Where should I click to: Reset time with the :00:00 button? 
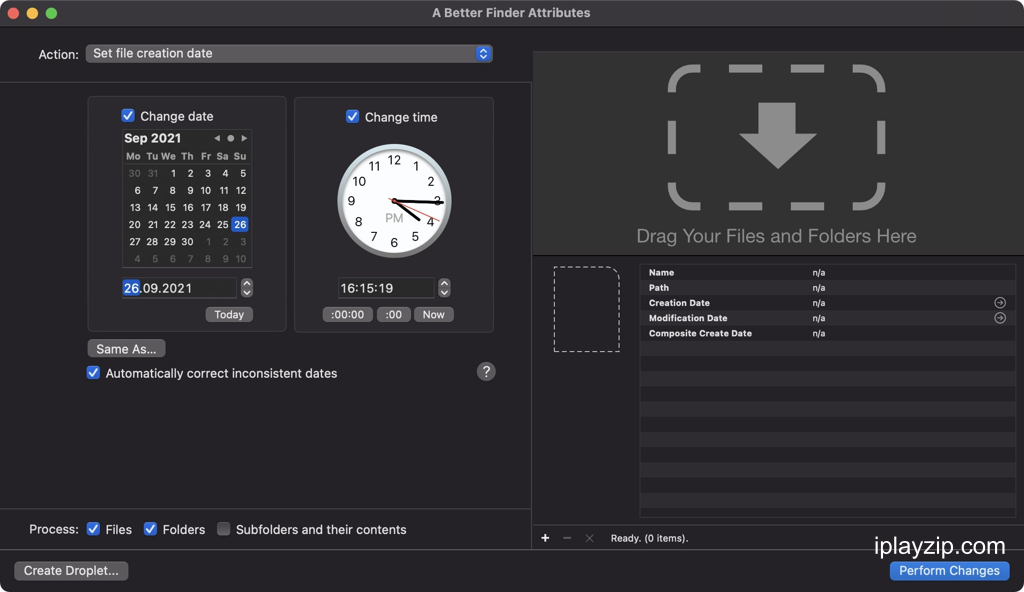click(347, 314)
